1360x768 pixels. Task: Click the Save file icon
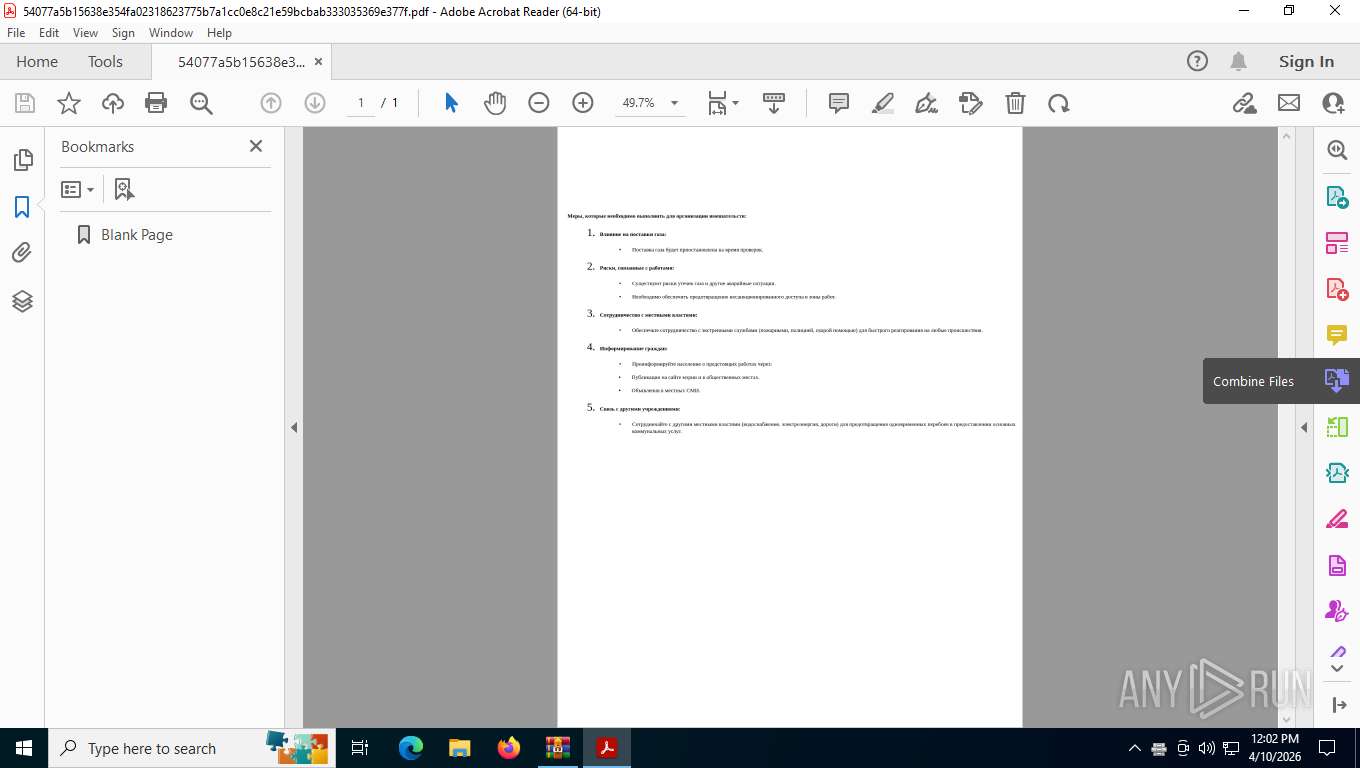click(x=25, y=103)
